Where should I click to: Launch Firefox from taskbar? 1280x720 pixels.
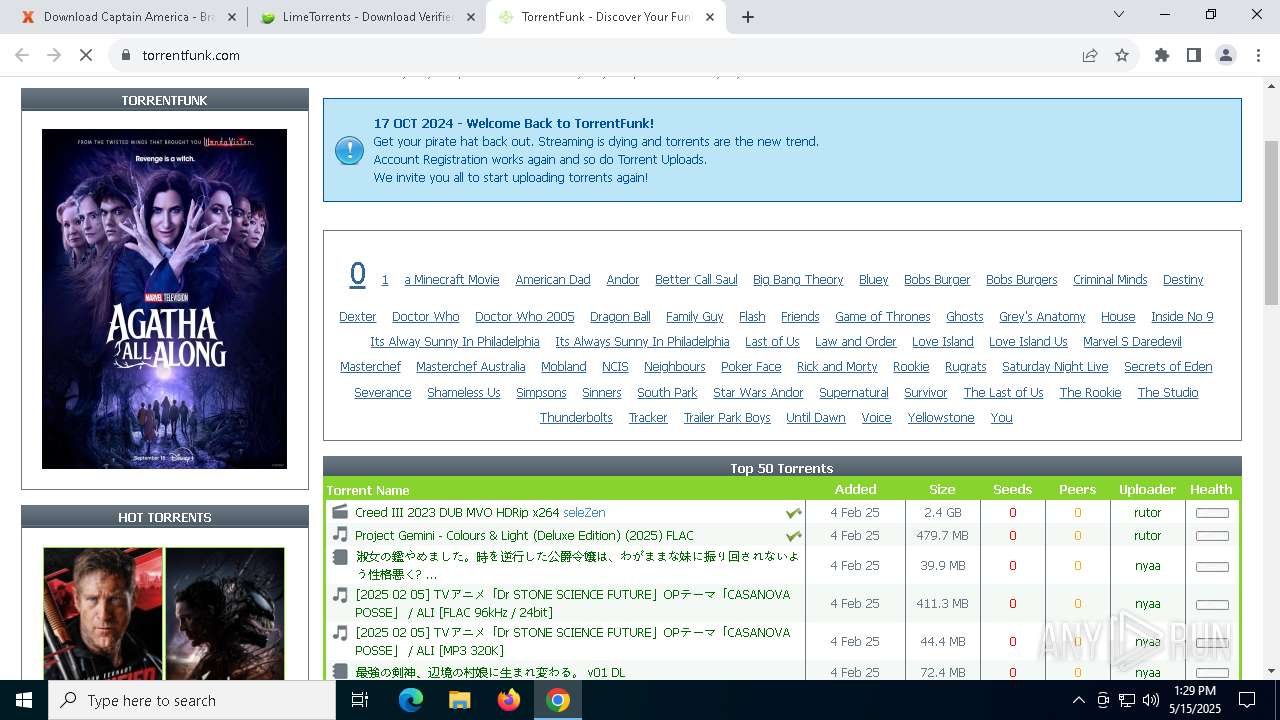[509, 700]
